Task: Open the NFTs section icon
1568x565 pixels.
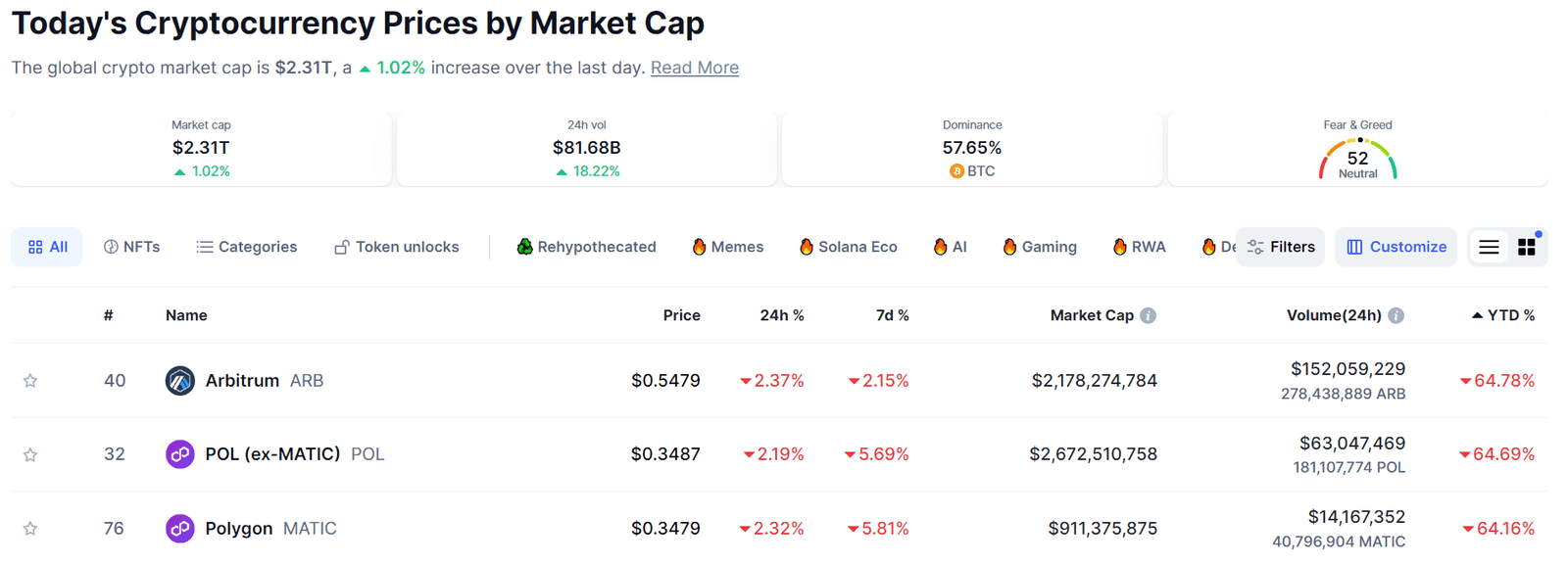Action: [111, 247]
